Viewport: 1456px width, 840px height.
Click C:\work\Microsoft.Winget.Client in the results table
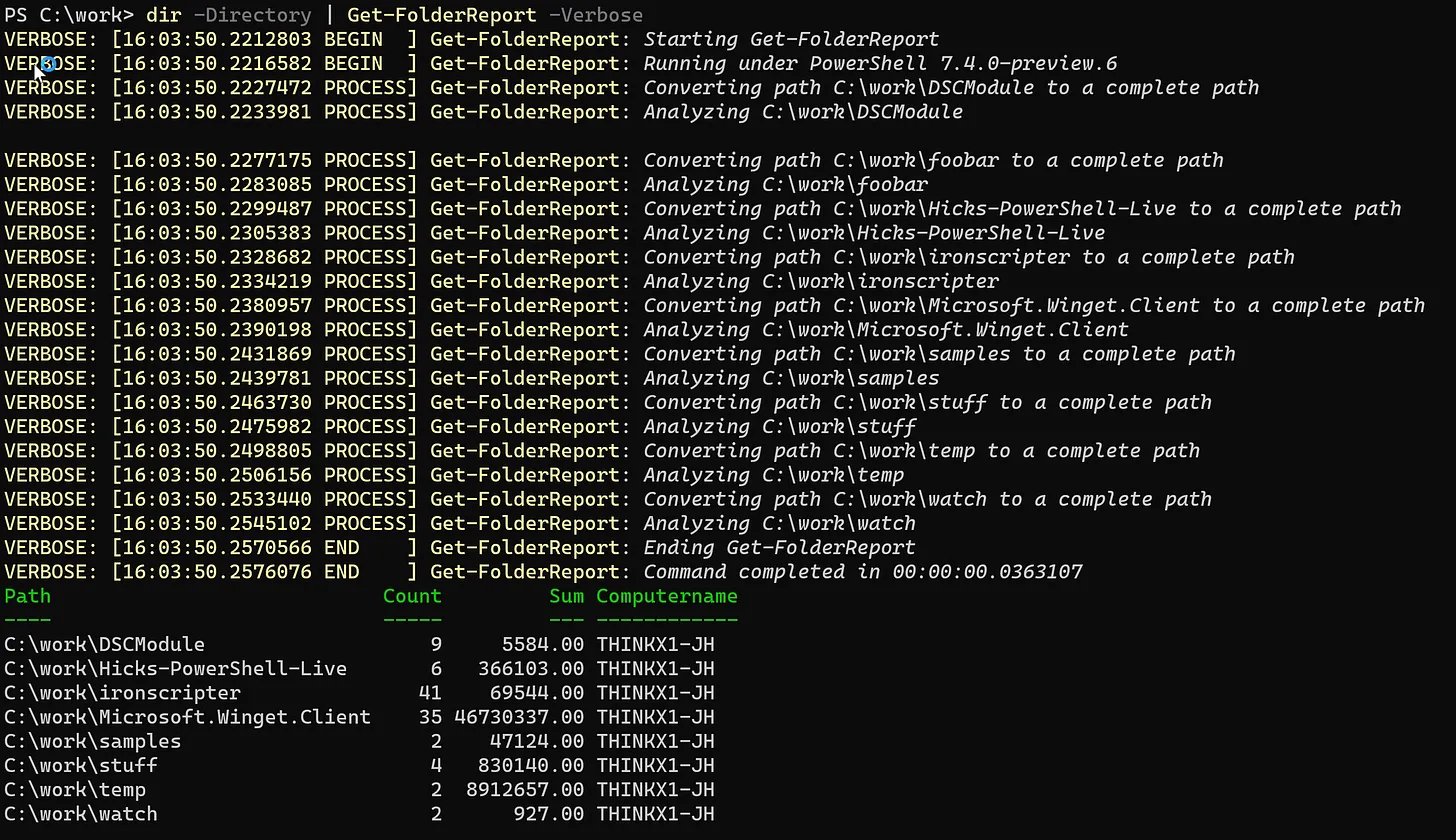187,717
